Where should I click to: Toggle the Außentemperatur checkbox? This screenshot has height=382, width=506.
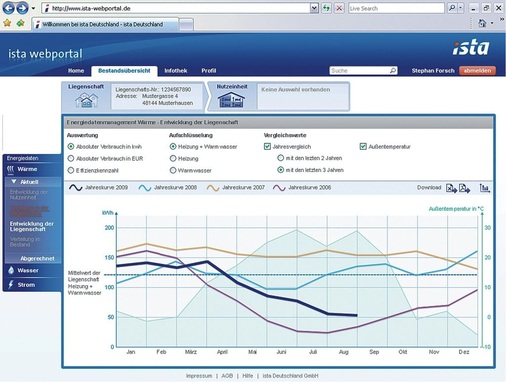coord(363,146)
